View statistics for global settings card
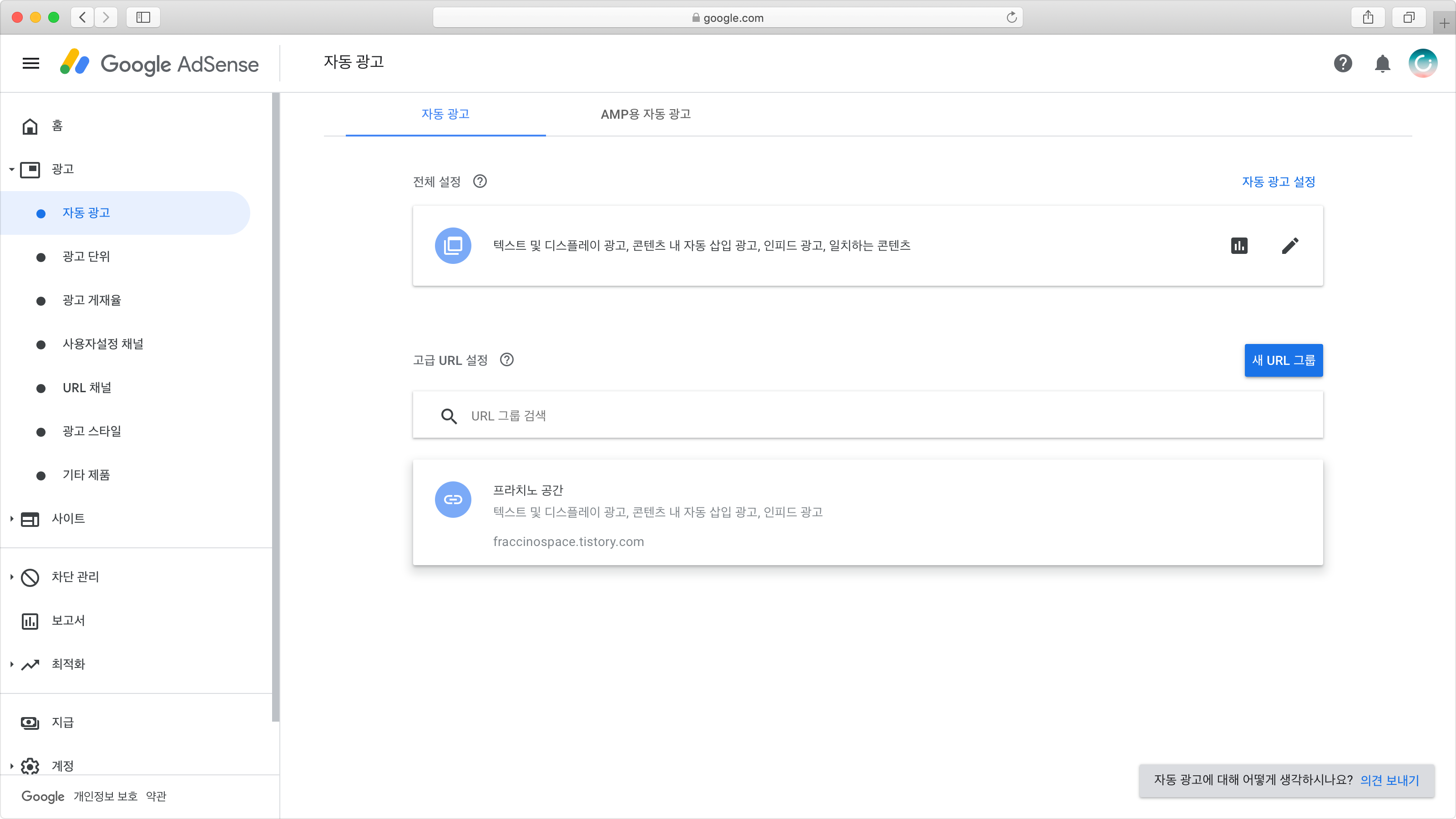This screenshot has height=819, width=1456. [1239, 246]
